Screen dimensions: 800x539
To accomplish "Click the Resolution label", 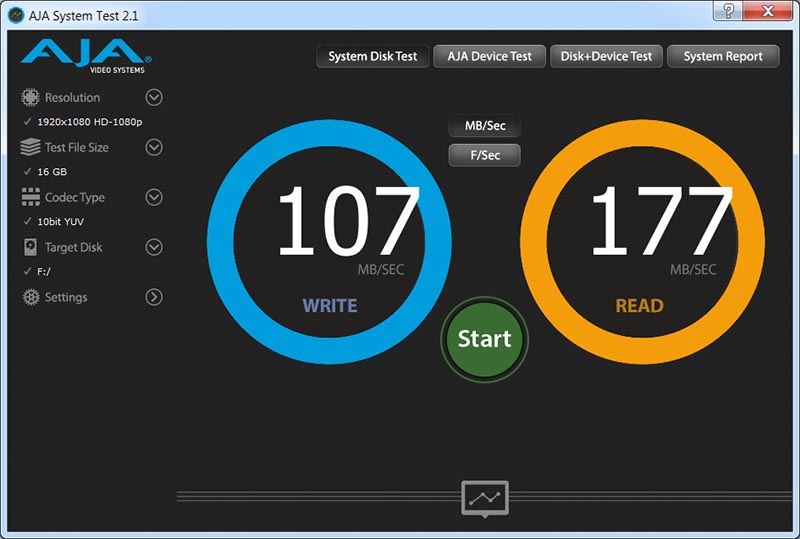I will (72, 97).
